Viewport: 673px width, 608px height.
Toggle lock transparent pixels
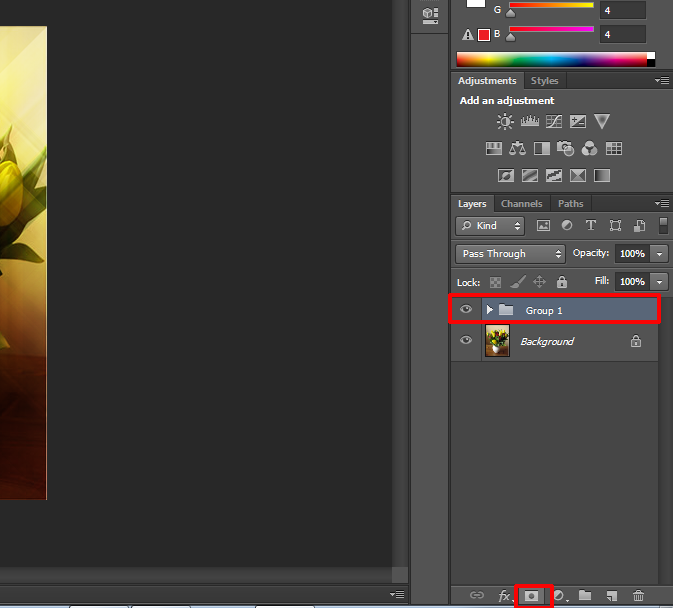[495, 282]
